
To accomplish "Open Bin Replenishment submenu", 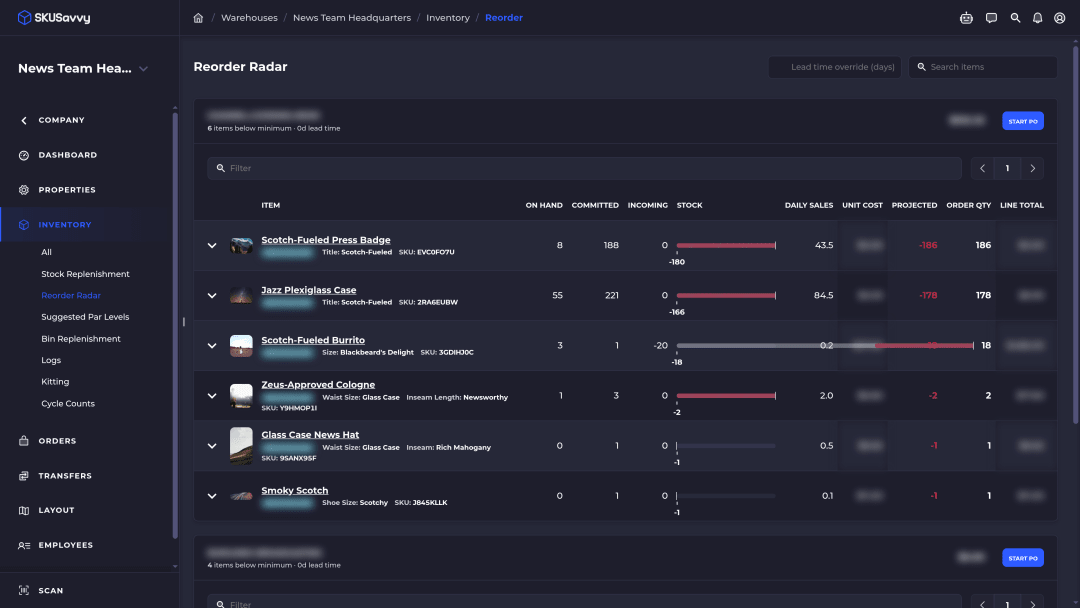I will pyautogui.click(x=81, y=339).
